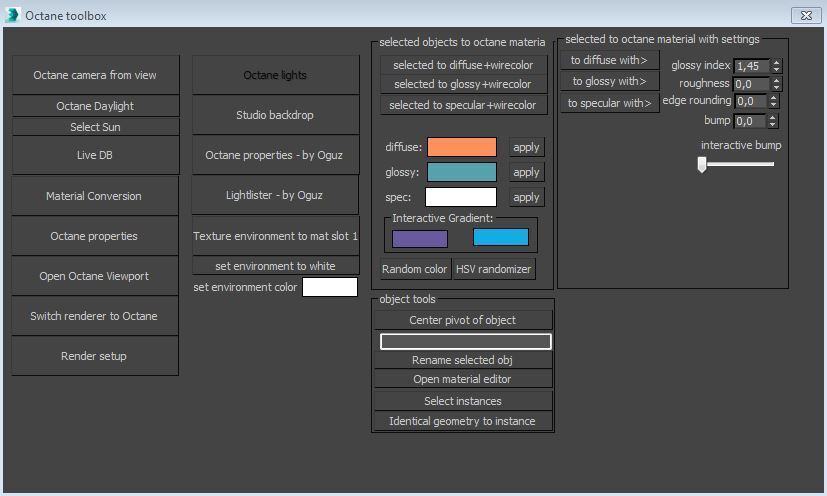Click the interactive bump slider handle
Screen dimensions: 827x496
click(x=702, y=164)
